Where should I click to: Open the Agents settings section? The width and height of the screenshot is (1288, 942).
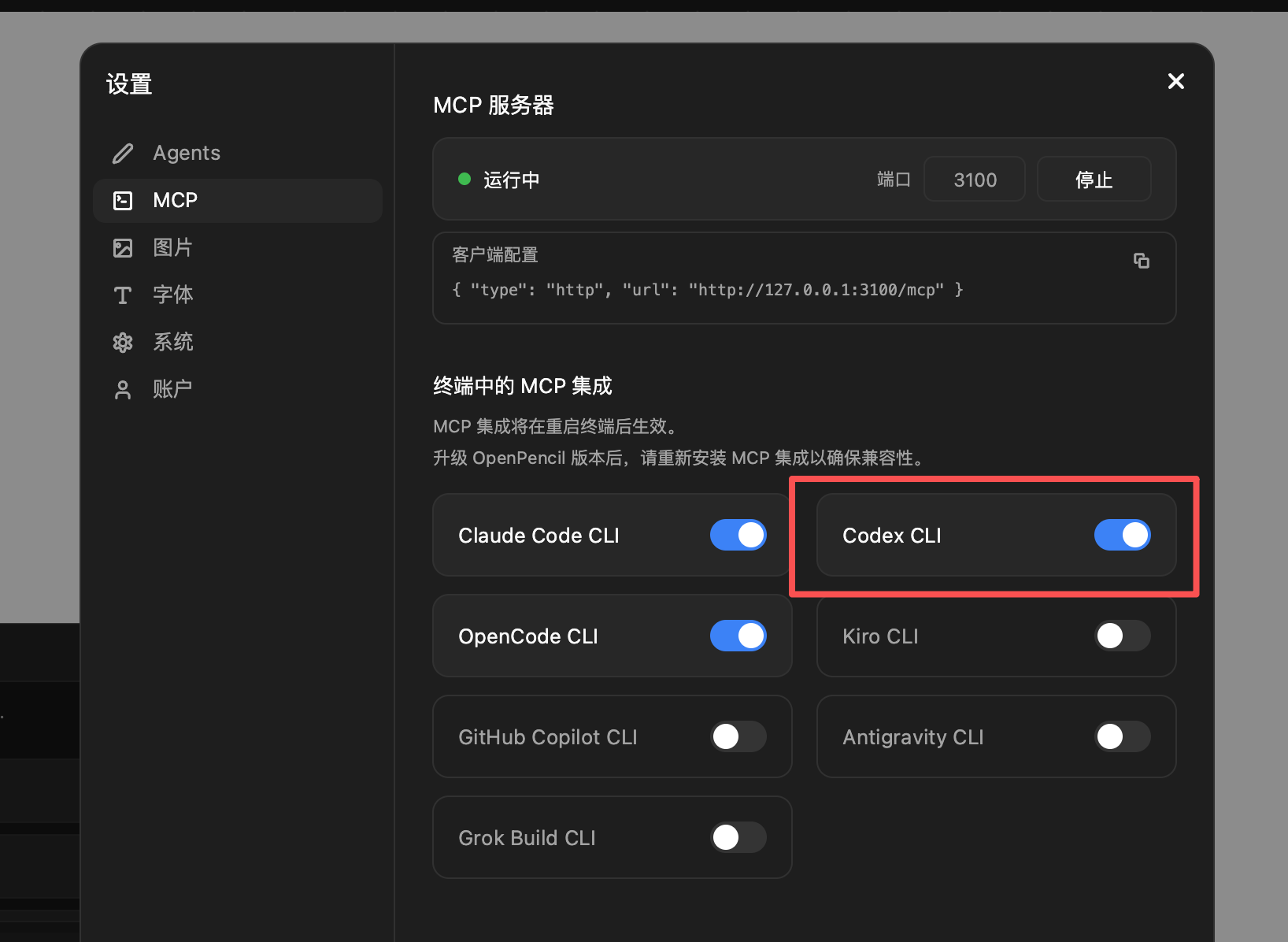pos(238,153)
